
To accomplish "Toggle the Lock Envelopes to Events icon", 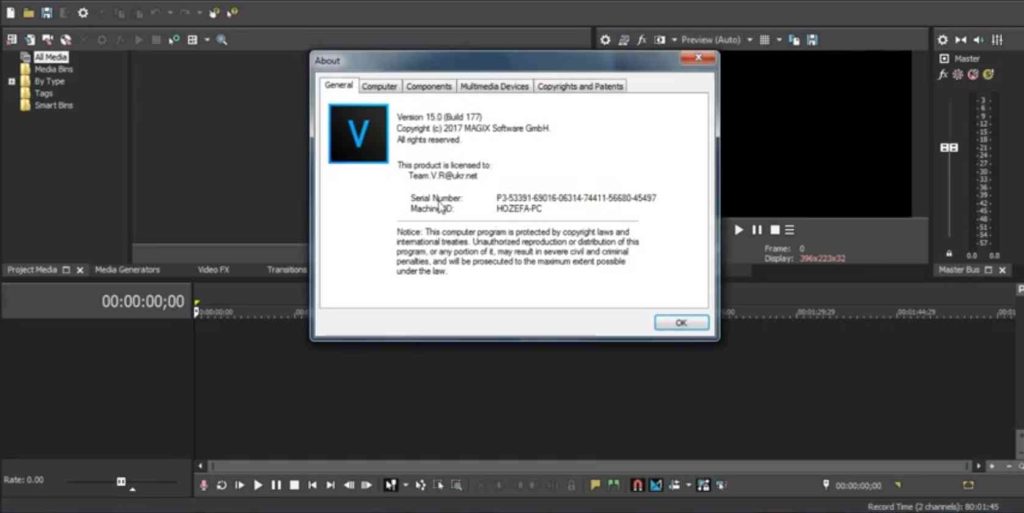I will tap(703, 485).
